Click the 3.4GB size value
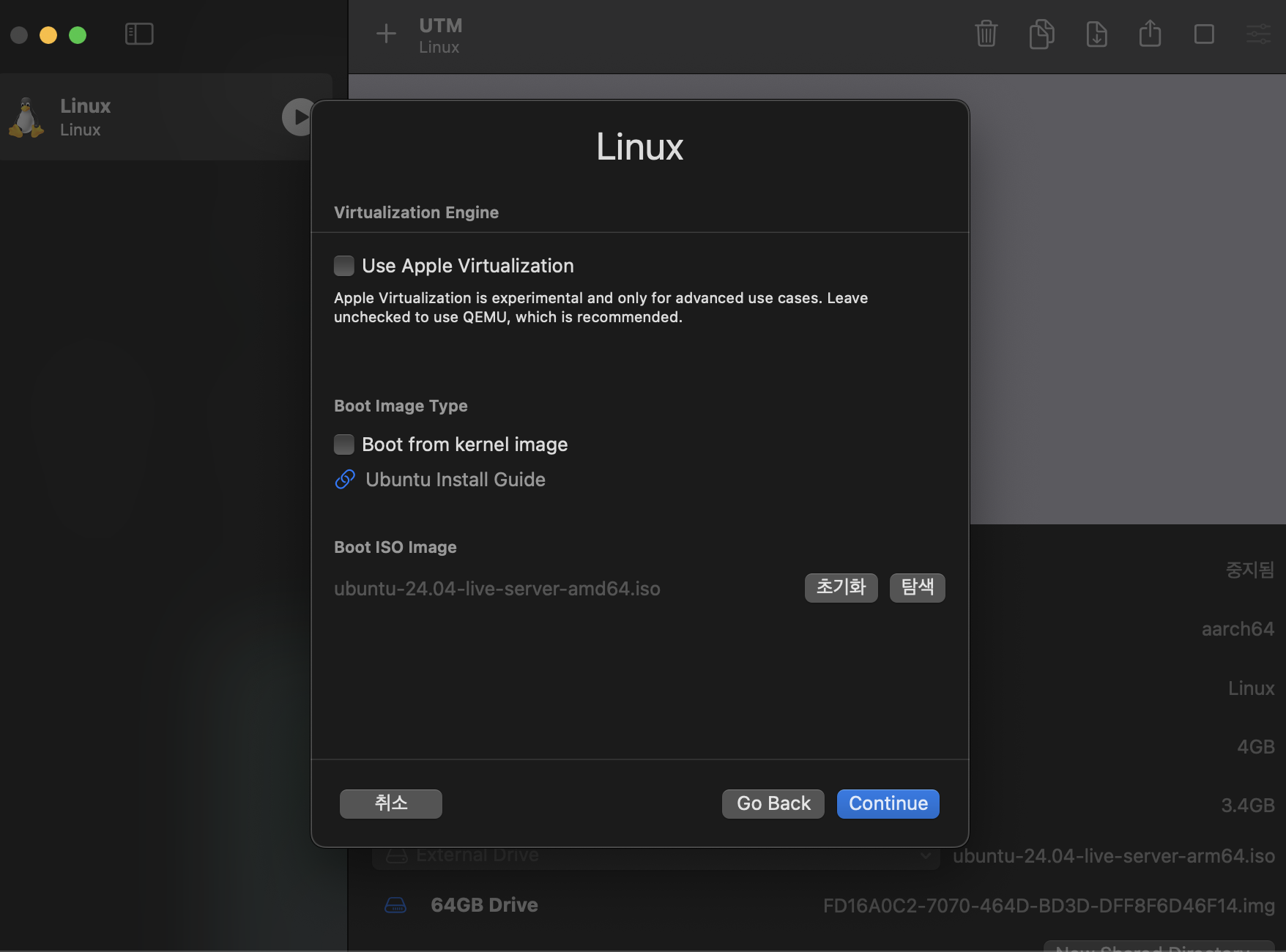The height and width of the screenshot is (952, 1286). tap(1248, 806)
